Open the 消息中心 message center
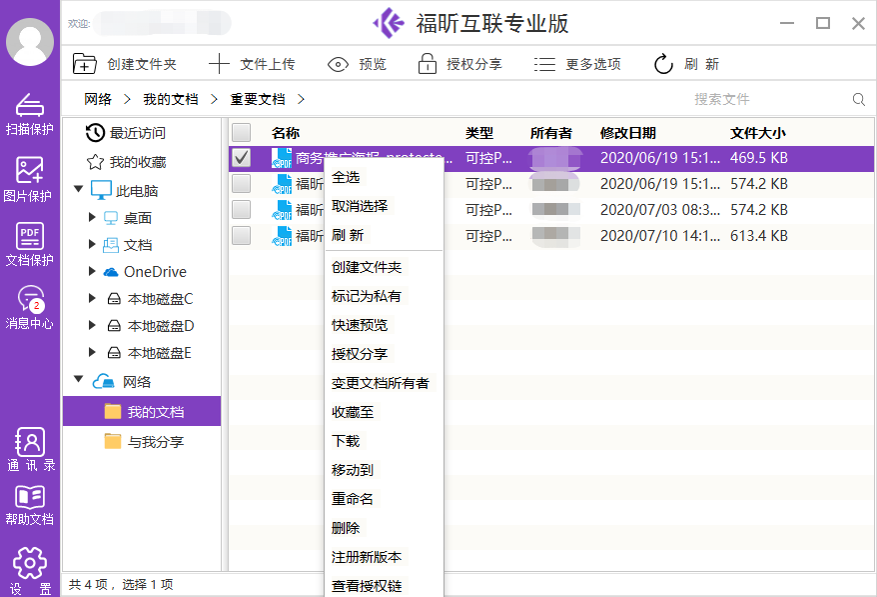The image size is (877, 597). [x=30, y=308]
